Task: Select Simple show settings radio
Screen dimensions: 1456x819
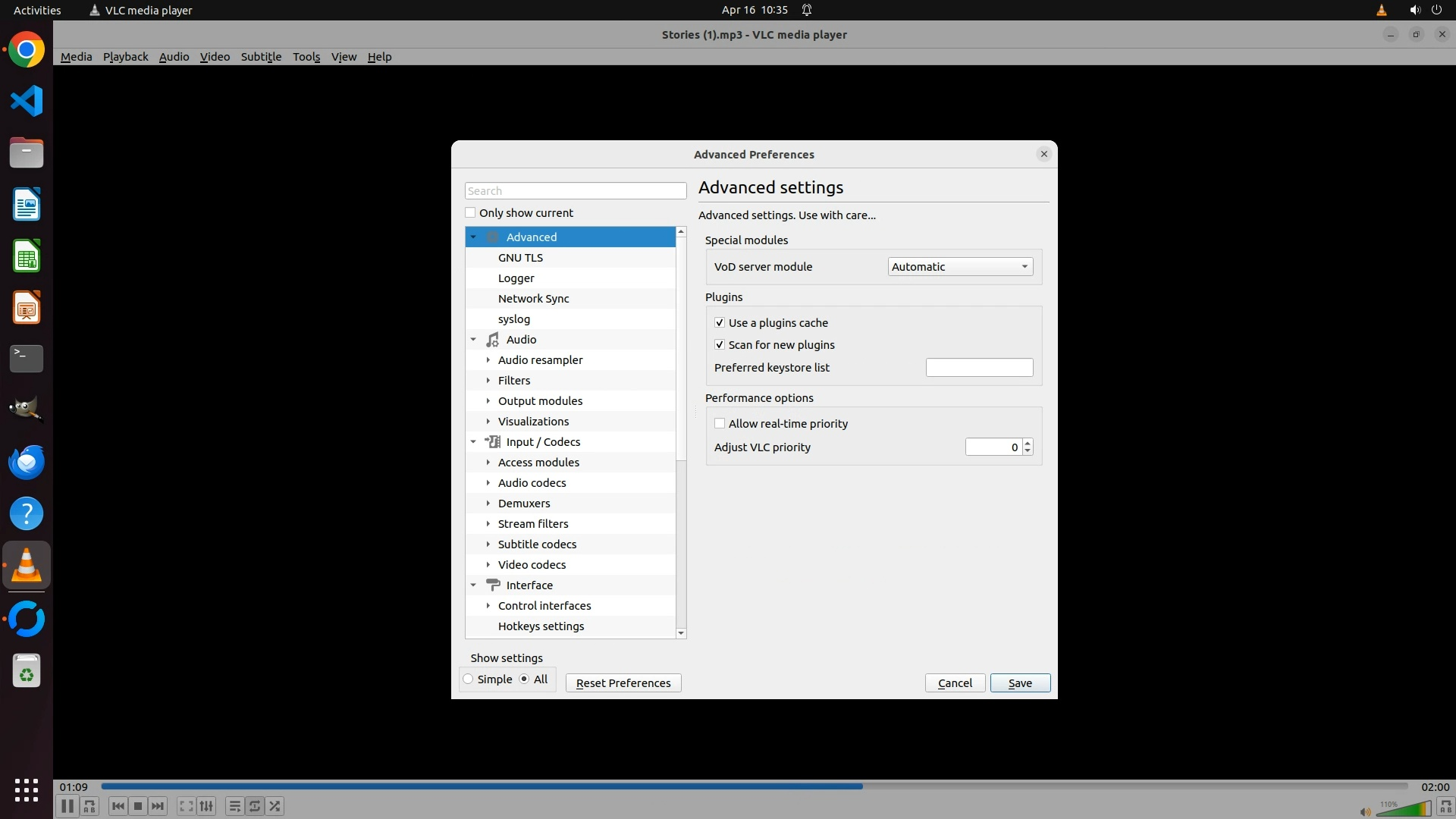Action: pos(469,679)
